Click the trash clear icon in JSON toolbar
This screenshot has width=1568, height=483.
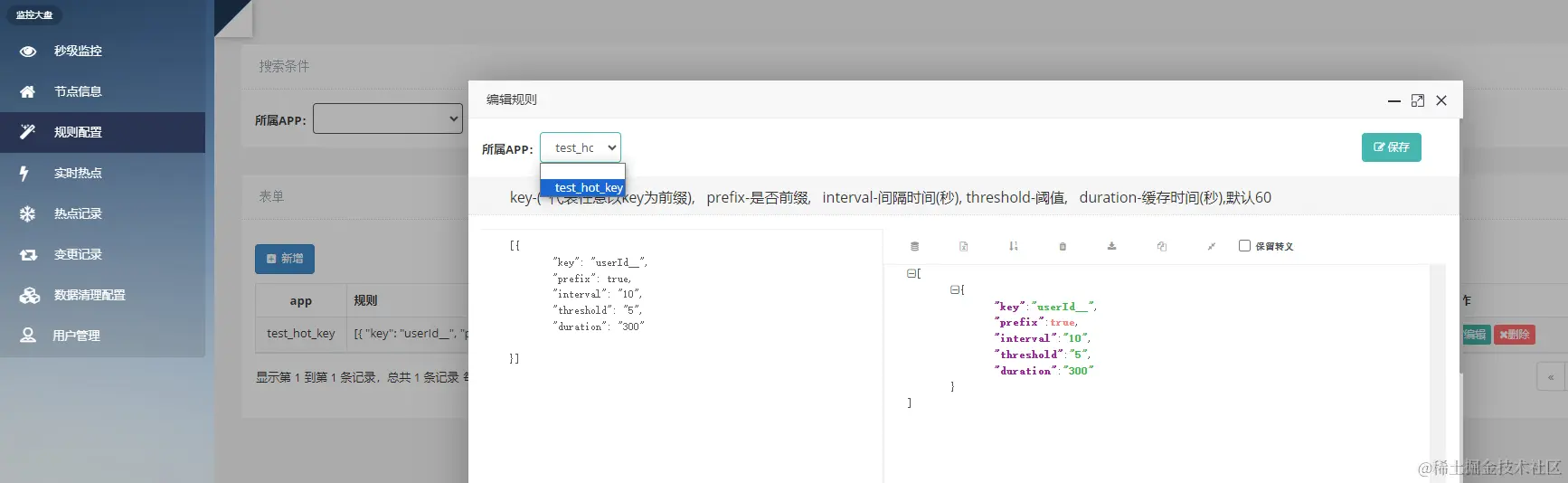1063,246
